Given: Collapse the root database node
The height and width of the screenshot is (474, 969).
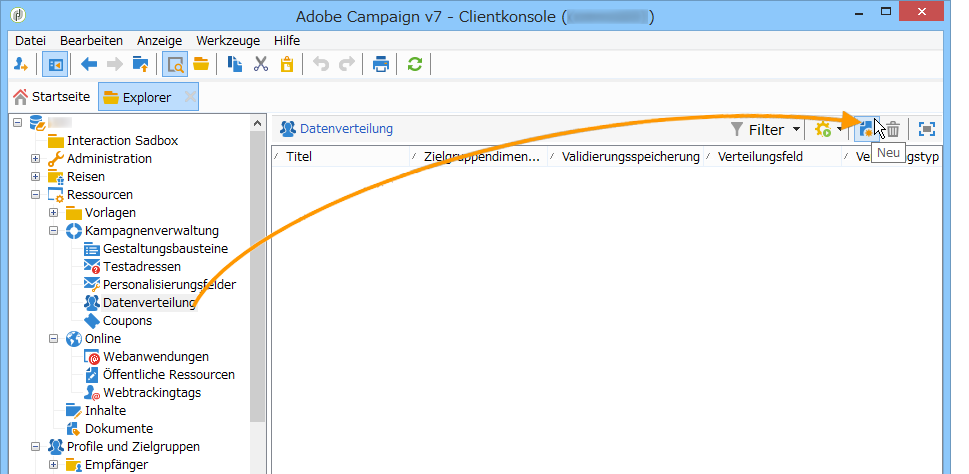Looking at the screenshot, I should [17, 122].
